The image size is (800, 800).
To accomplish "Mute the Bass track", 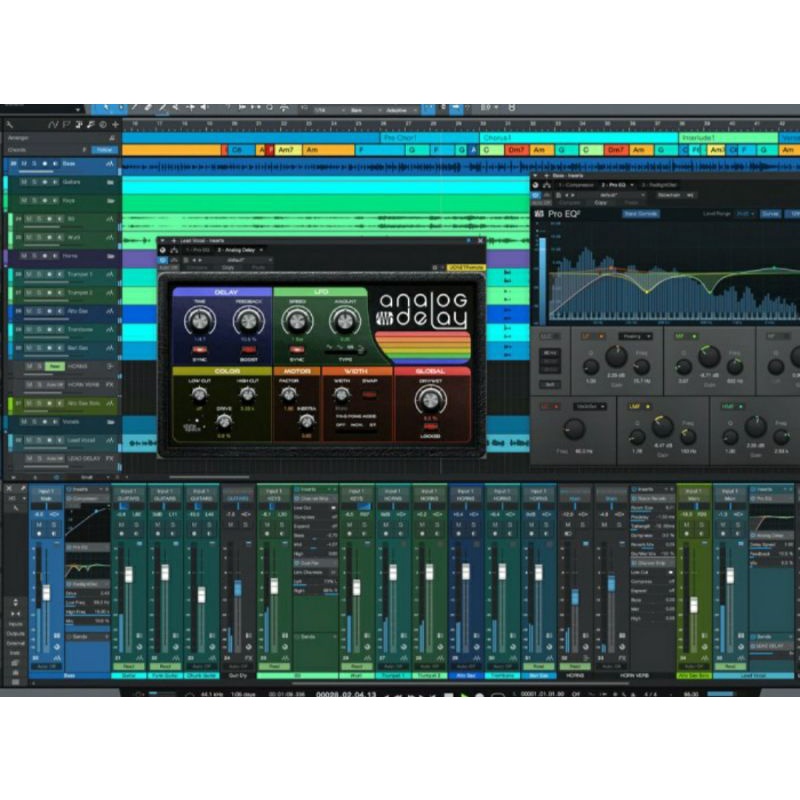I will 23,164.
